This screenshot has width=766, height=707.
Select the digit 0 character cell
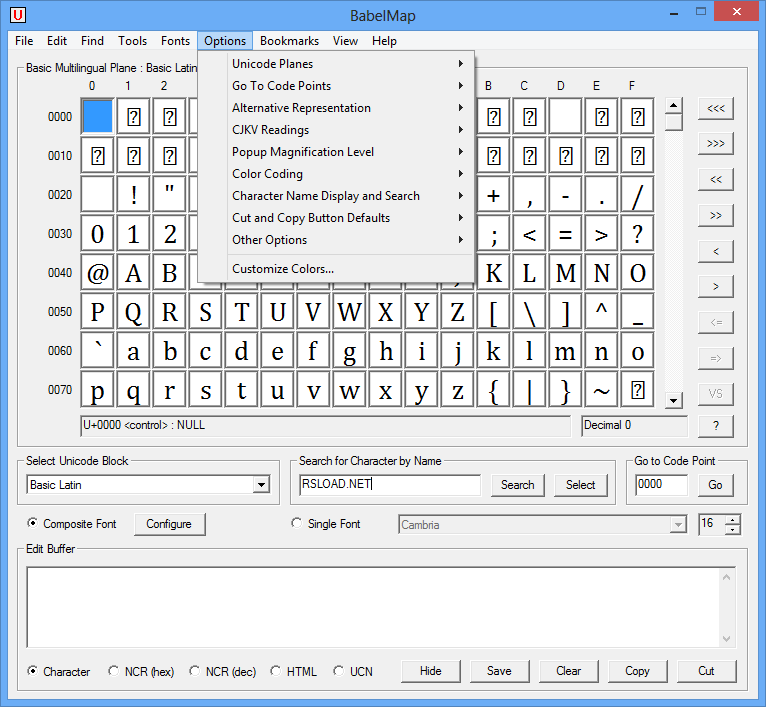[98, 234]
